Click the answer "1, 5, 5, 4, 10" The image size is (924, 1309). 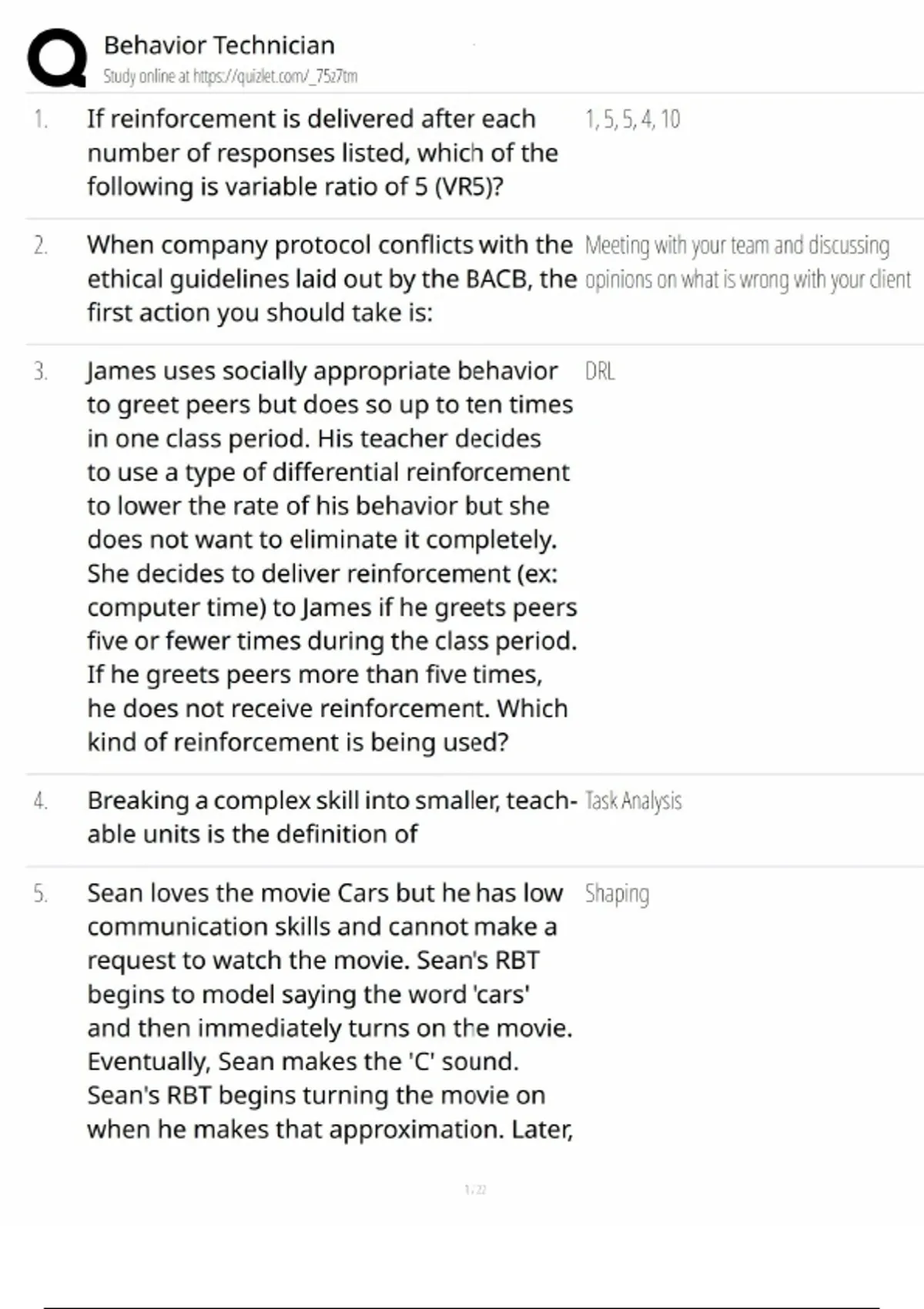(632, 119)
